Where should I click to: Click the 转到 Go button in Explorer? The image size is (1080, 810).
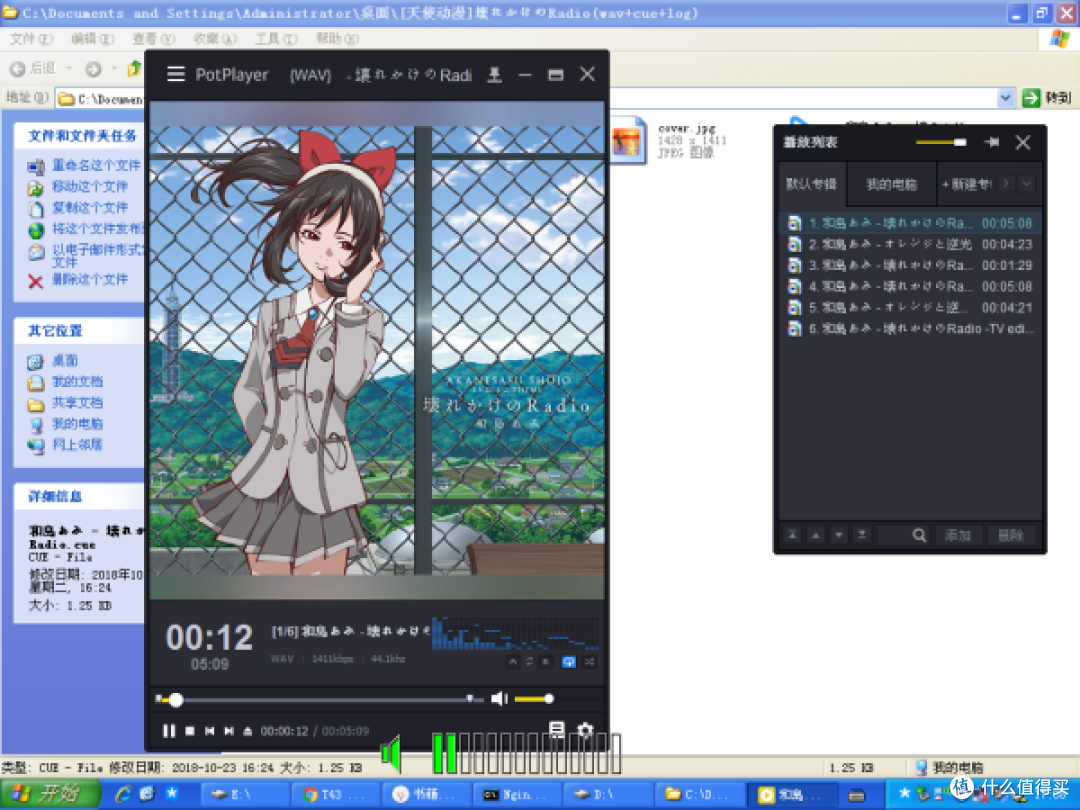pos(1046,98)
